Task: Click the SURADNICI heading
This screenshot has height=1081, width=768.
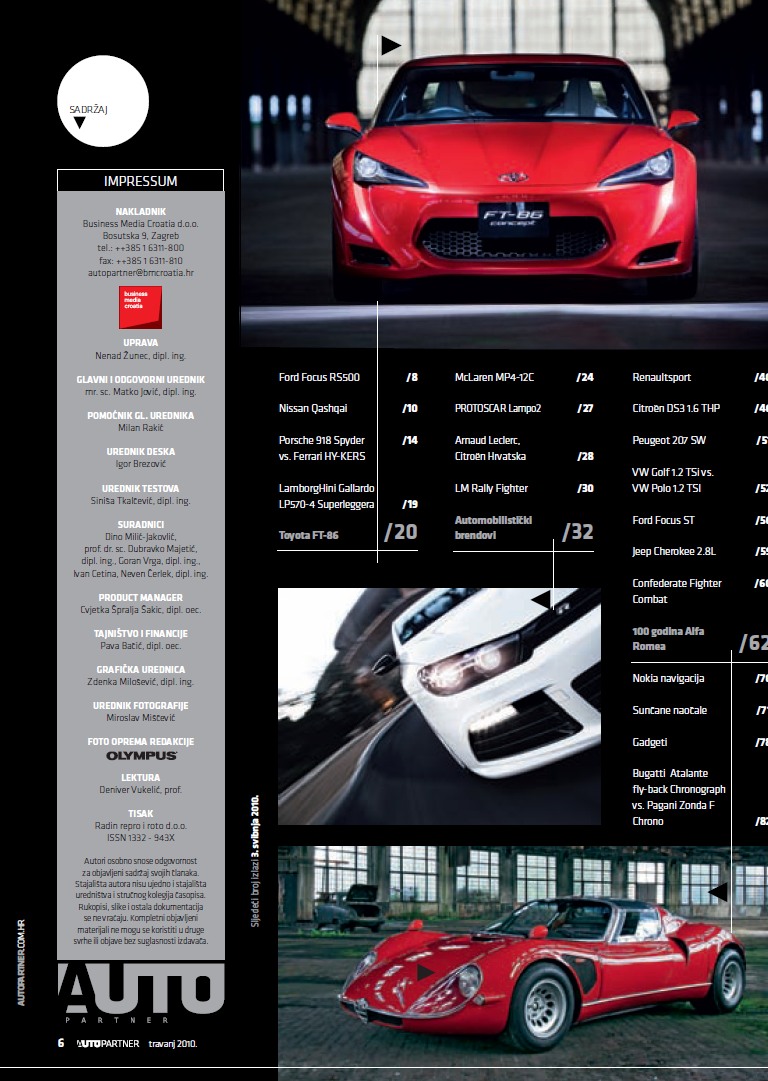Action: pos(141,525)
